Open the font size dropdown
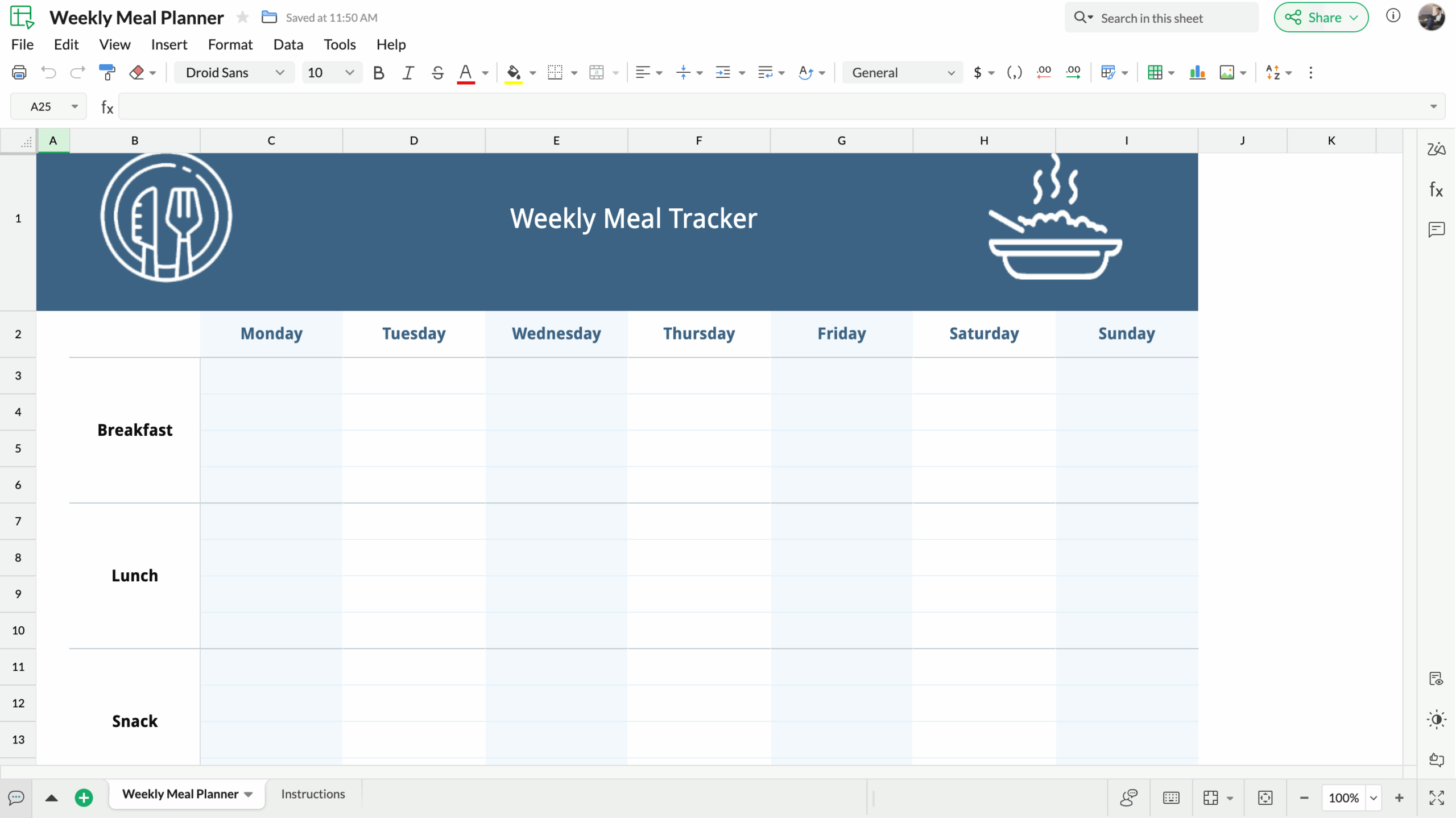The height and width of the screenshot is (818, 1456). 349,72
